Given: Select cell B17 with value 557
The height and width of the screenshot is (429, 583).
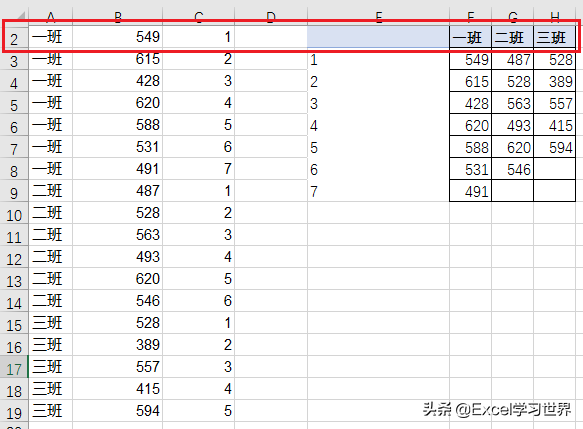Looking at the screenshot, I should [x=117, y=367].
